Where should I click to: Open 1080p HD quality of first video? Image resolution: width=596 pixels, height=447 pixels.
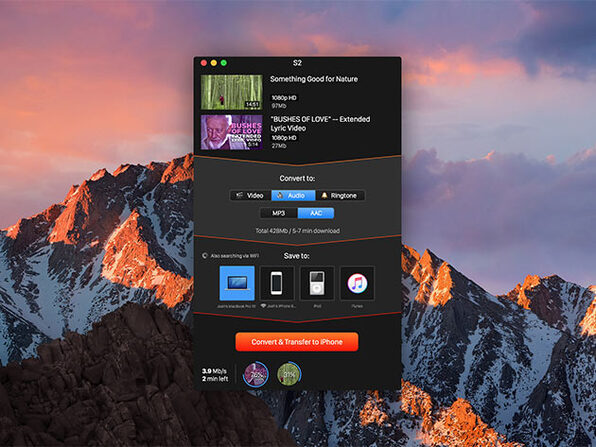pyautogui.click(x=284, y=98)
